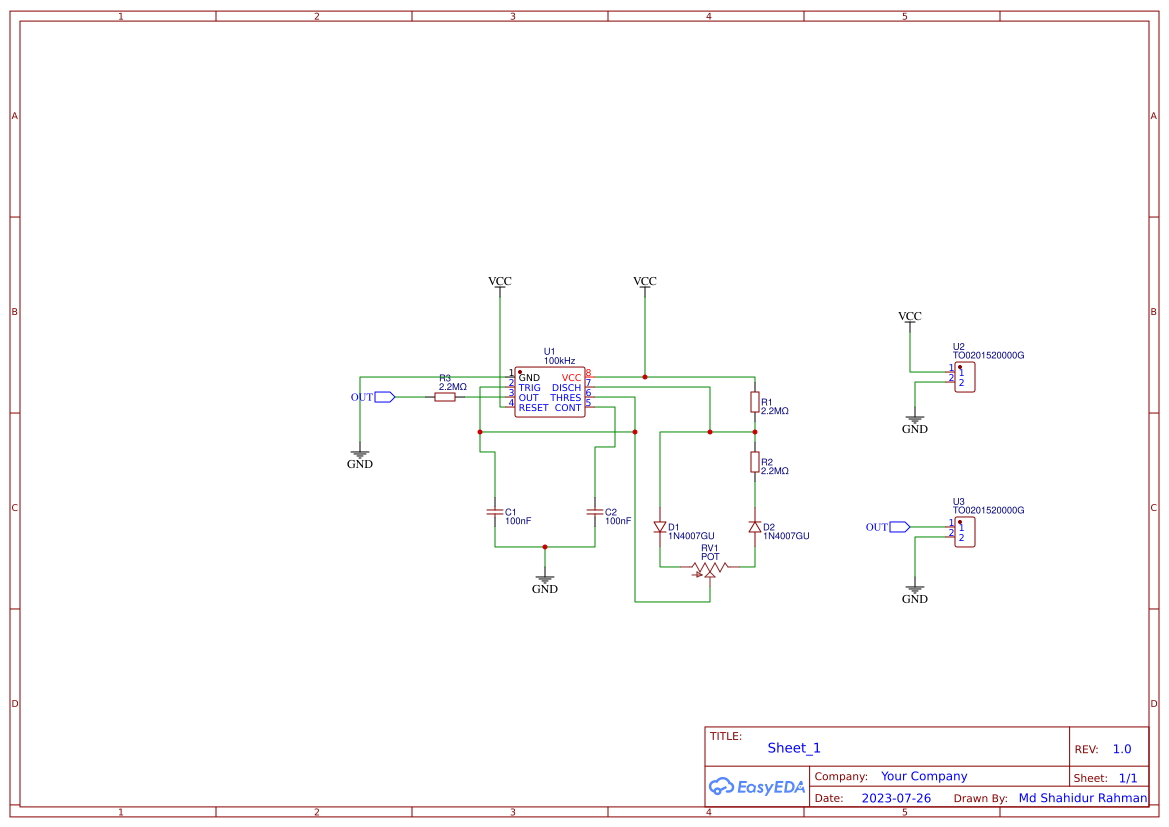Click the date 2023-07-26 in title block
1169x827 pixels.
click(x=898, y=798)
